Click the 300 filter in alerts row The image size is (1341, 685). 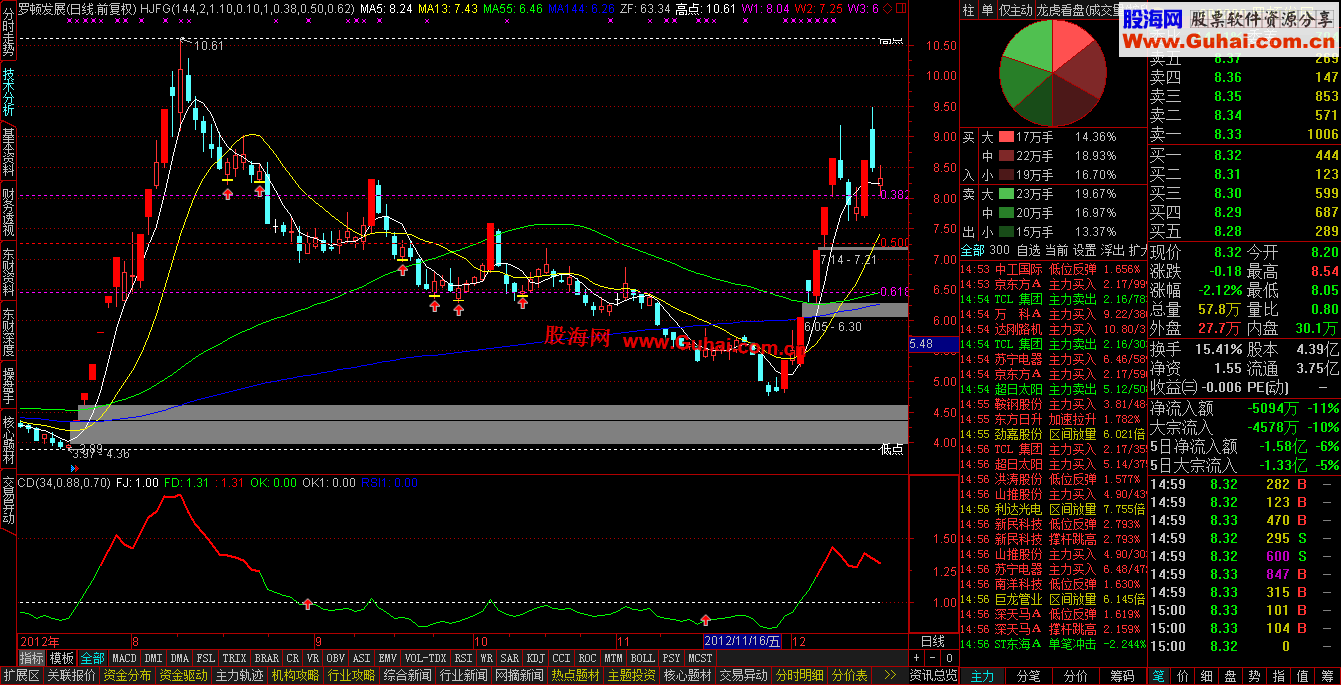[x=999, y=249]
